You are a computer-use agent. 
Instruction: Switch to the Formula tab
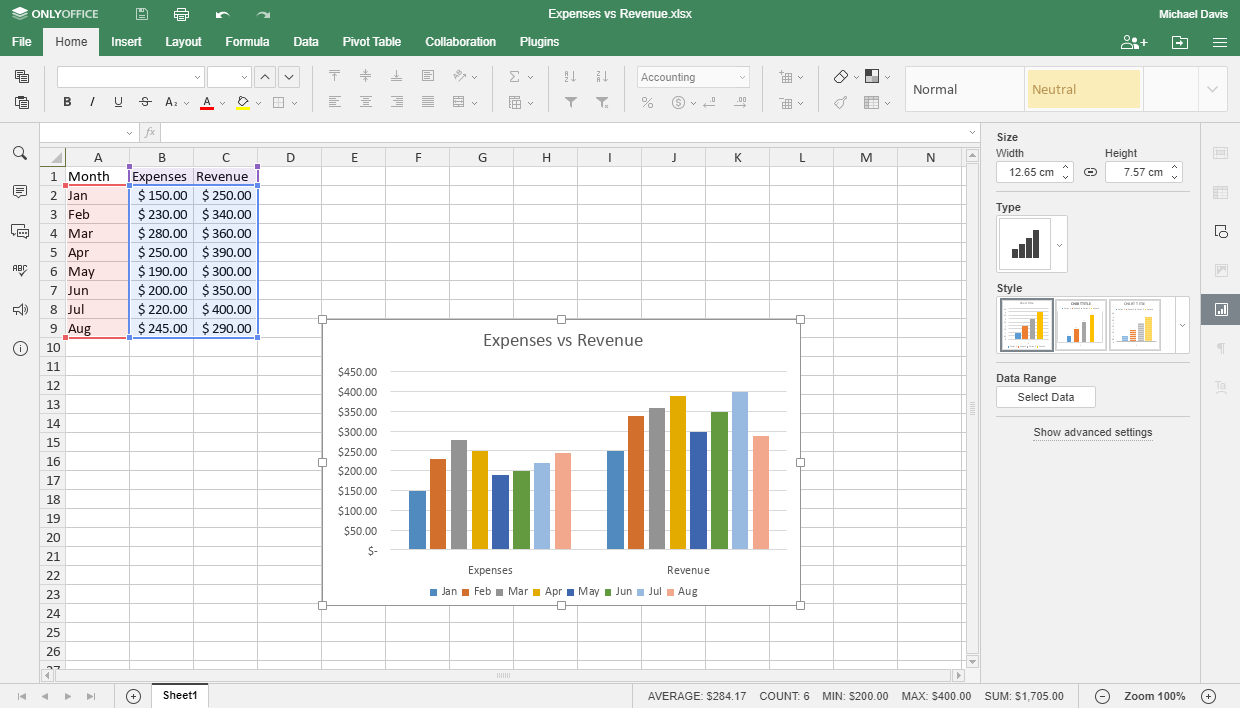(247, 42)
